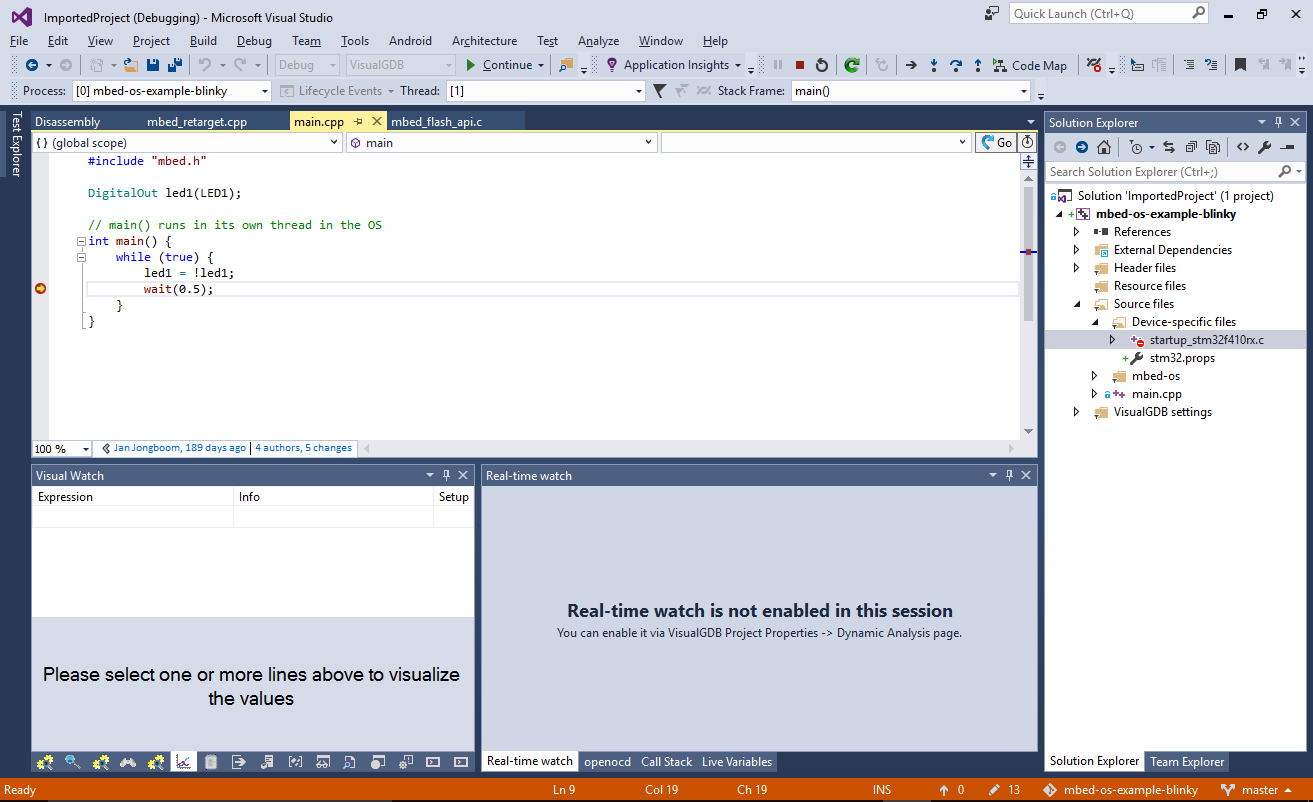
Task: Close the main.cpp tab
Action: tap(377, 121)
